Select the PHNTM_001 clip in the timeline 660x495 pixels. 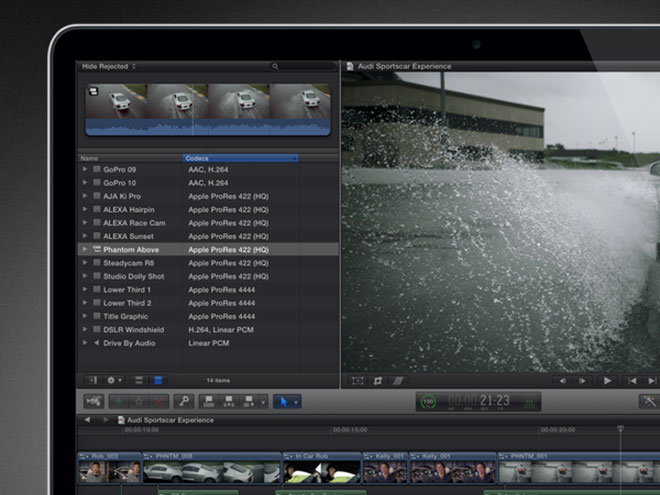tap(579, 468)
